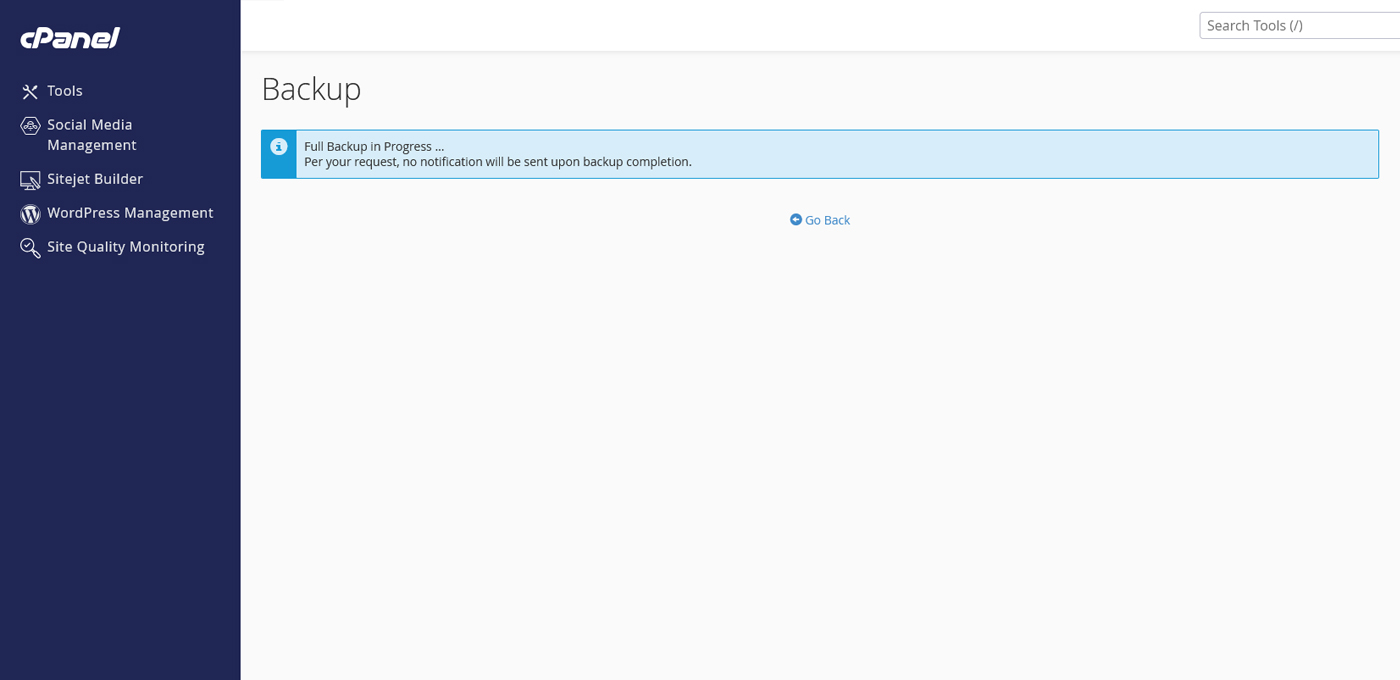Click the info icon in the backup alert

click(x=279, y=147)
